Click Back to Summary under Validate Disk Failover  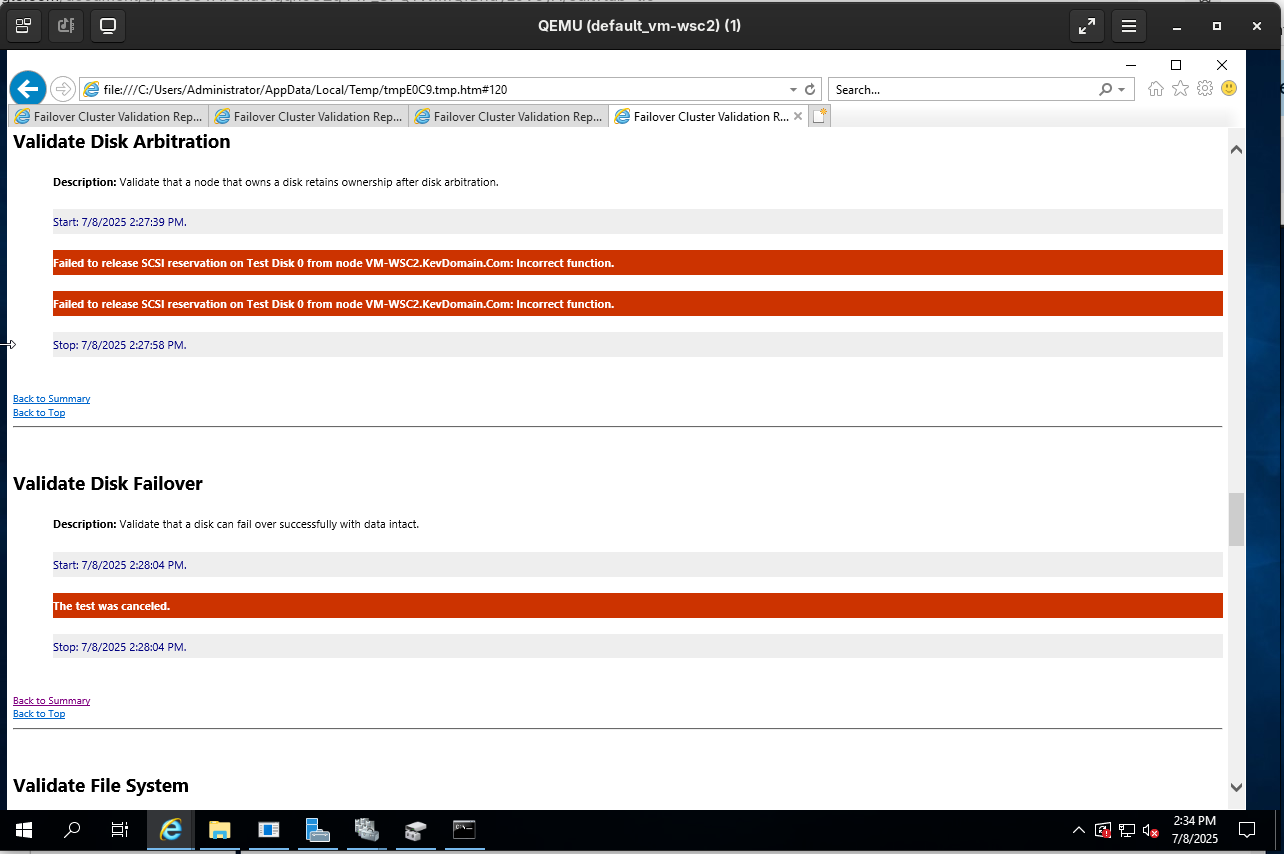(x=52, y=701)
